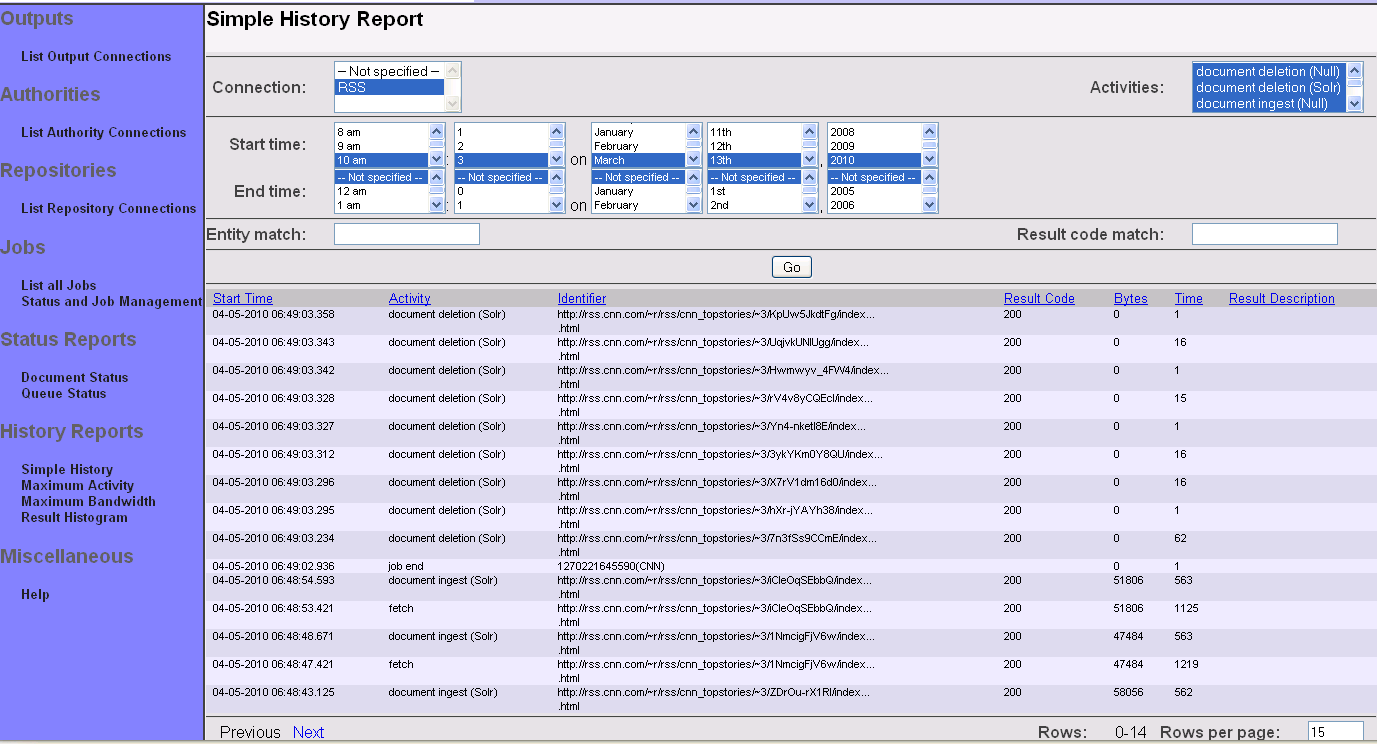
Task: Select 9 am in Start time hour list
Action: pyautogui.click(x=380, y=146)
